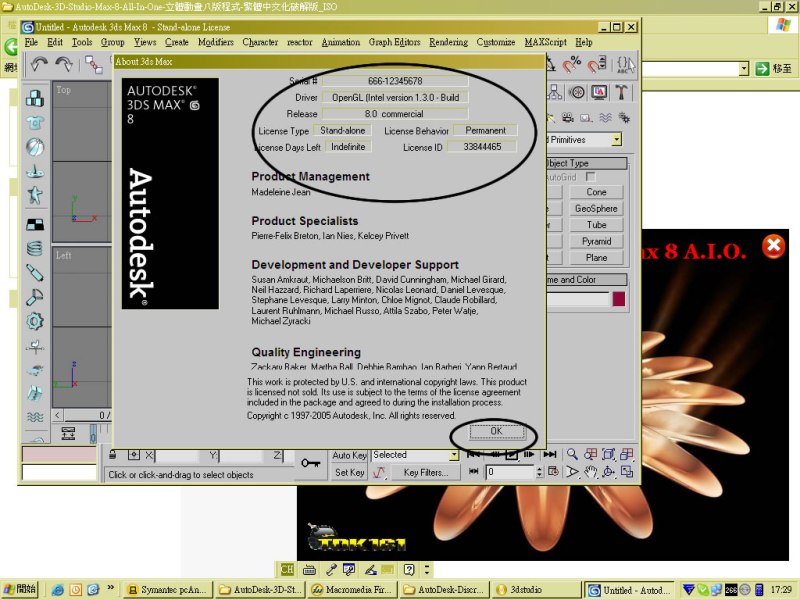Collapse the Object Type rollout header

[587, 163]
